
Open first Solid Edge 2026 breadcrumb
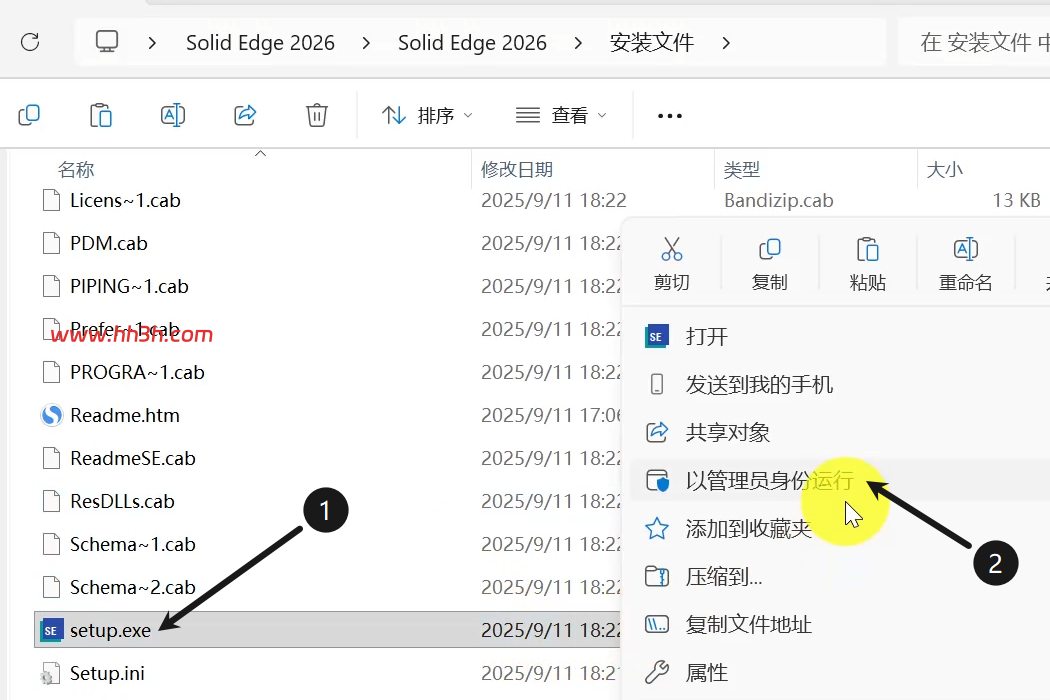[260, 43]
